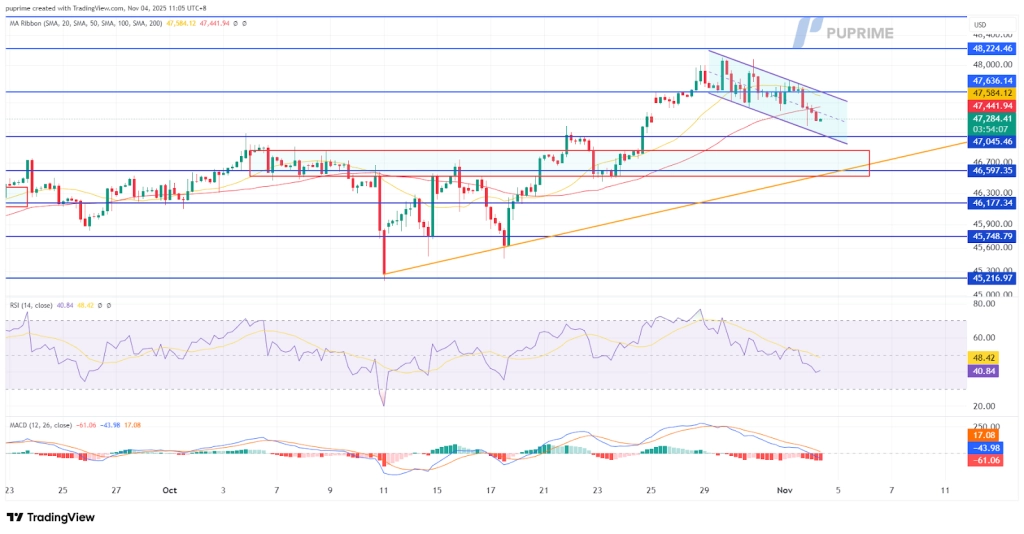Click the 45,216.97 bottom price level label
Image resolution: width=1024 pixels, height=534 pixels.
[993, 279]
